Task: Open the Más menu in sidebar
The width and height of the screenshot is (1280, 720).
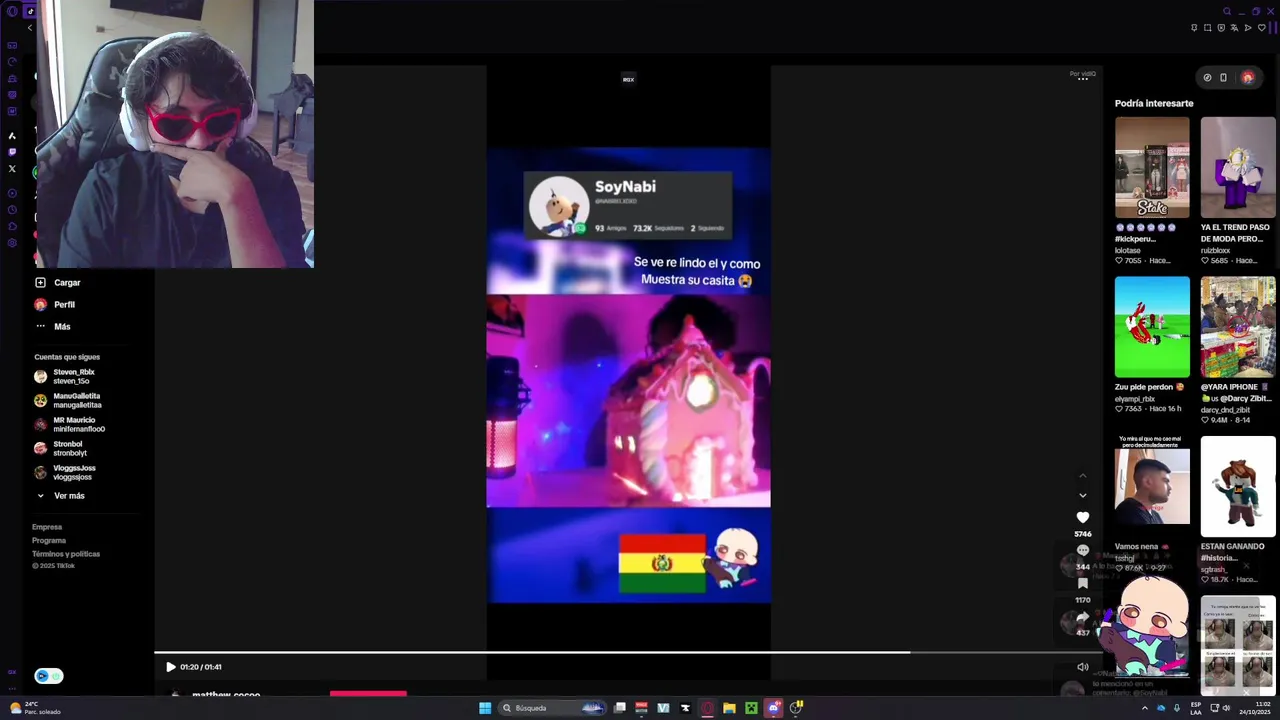Action: (53, 327)
